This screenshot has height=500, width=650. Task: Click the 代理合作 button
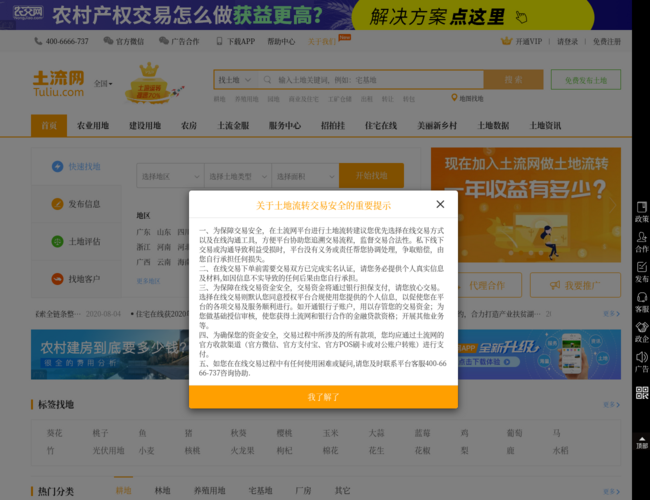click(x=487, y=285)
